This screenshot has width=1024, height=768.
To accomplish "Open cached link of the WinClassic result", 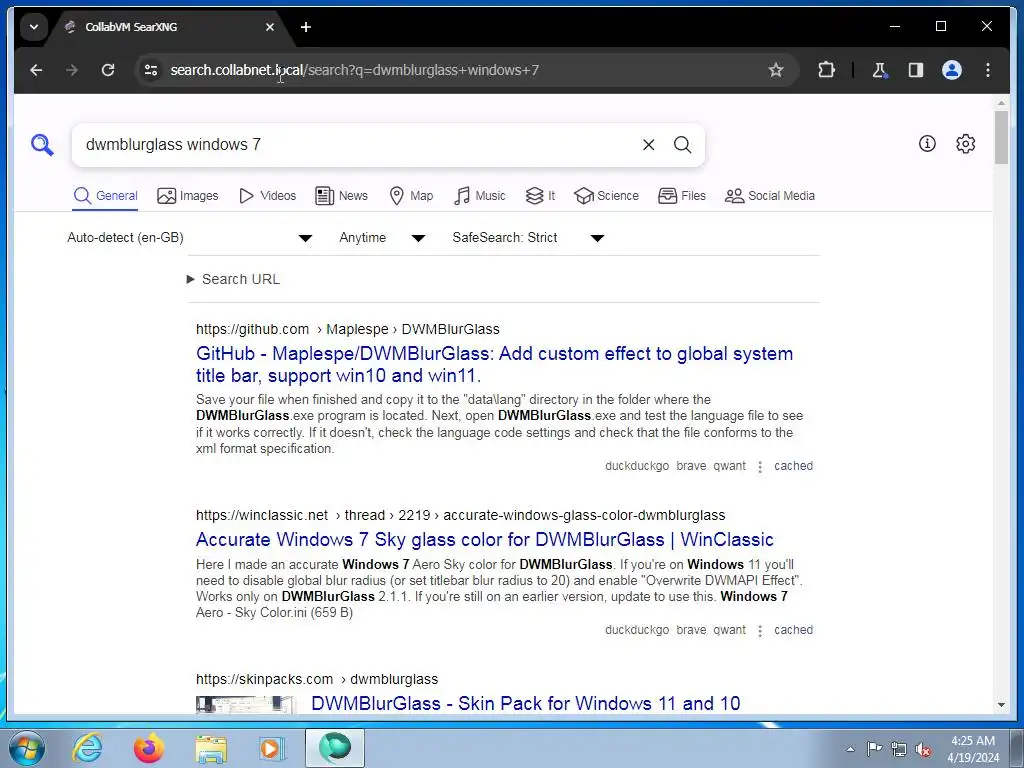I will tap(793, 630).
